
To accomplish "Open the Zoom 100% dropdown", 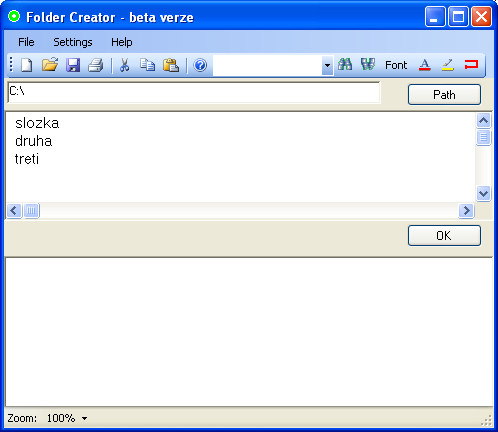I will pos(67,418).
